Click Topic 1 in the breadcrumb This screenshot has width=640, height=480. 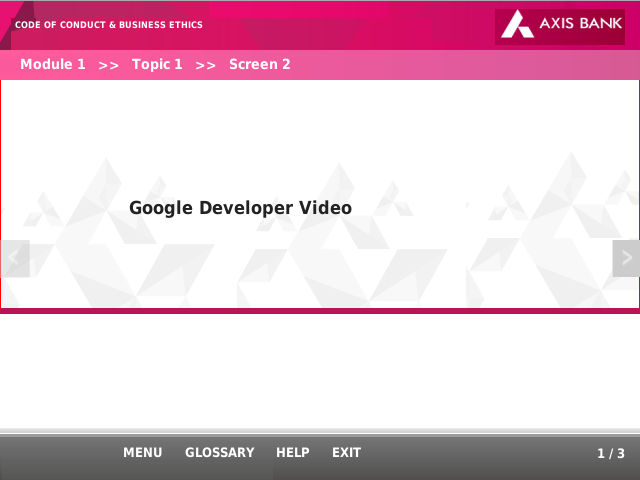coord(157,64)
